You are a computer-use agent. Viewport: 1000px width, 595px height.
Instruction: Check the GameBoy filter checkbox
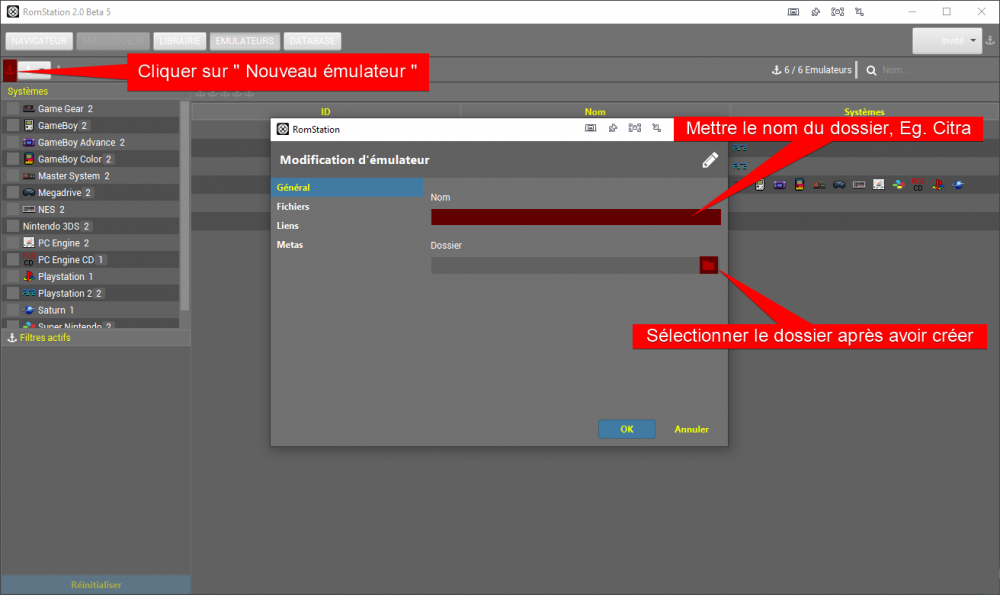point(13,125)
